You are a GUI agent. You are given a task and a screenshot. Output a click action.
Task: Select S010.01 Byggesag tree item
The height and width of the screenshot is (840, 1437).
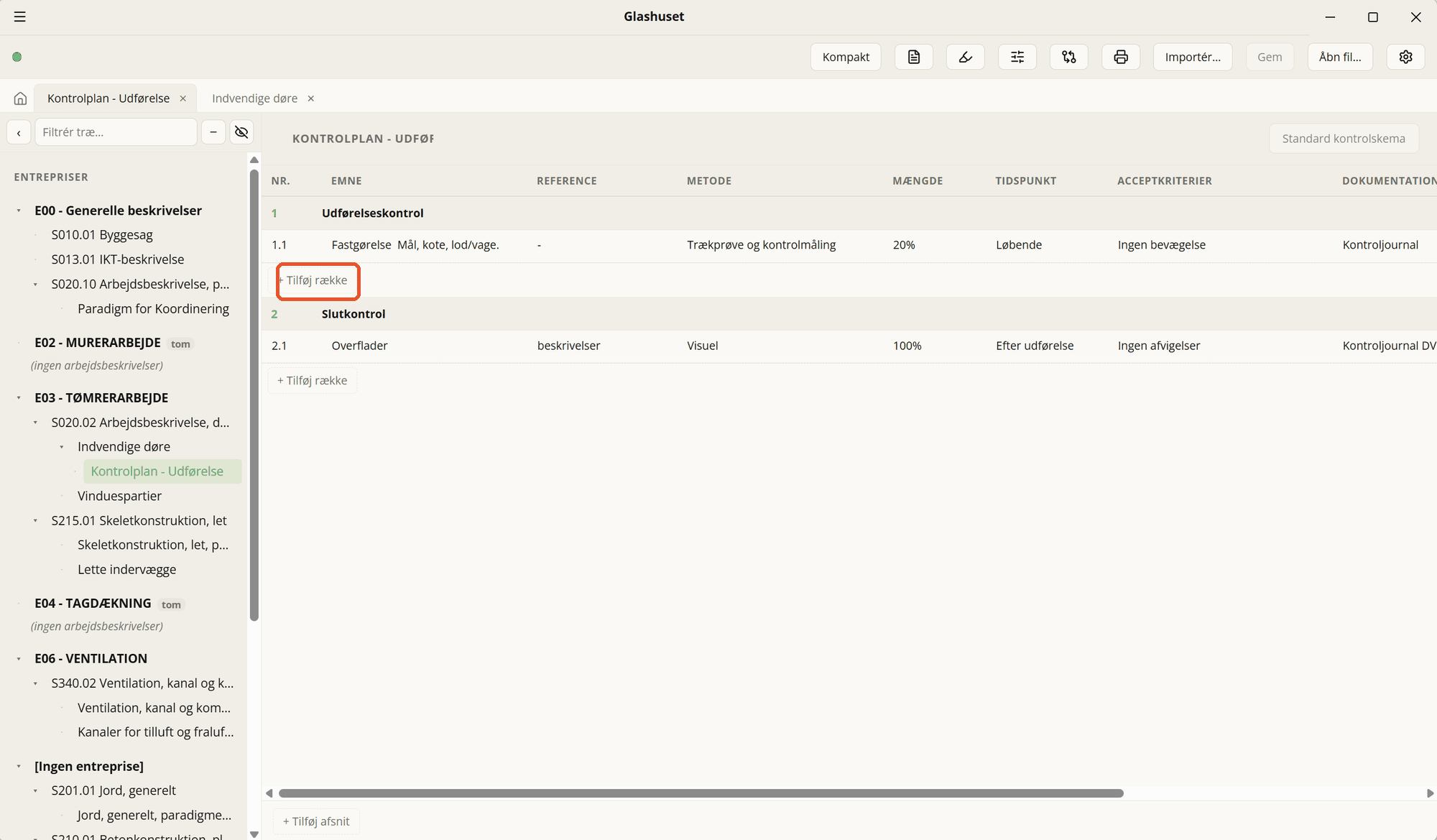click(x=102, y=235)
